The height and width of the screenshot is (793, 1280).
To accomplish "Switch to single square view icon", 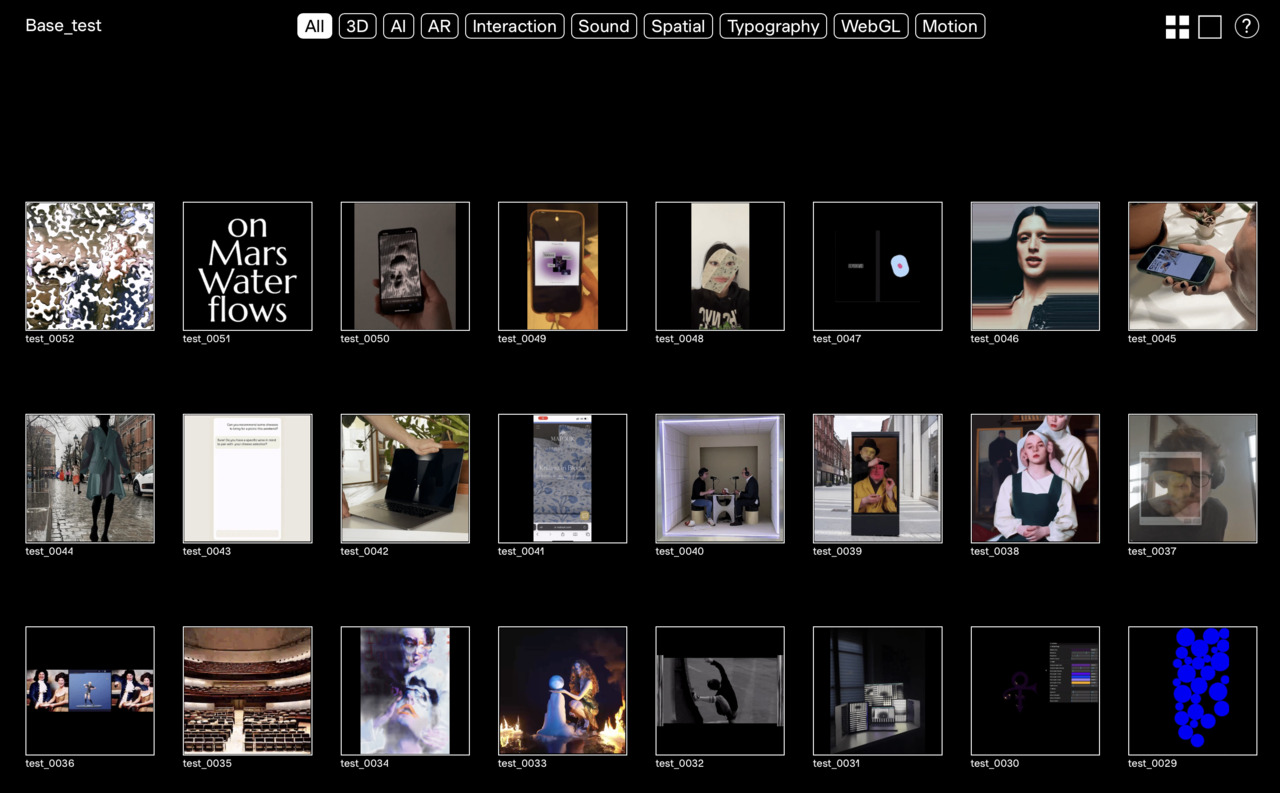I will tap(1210, 27).
